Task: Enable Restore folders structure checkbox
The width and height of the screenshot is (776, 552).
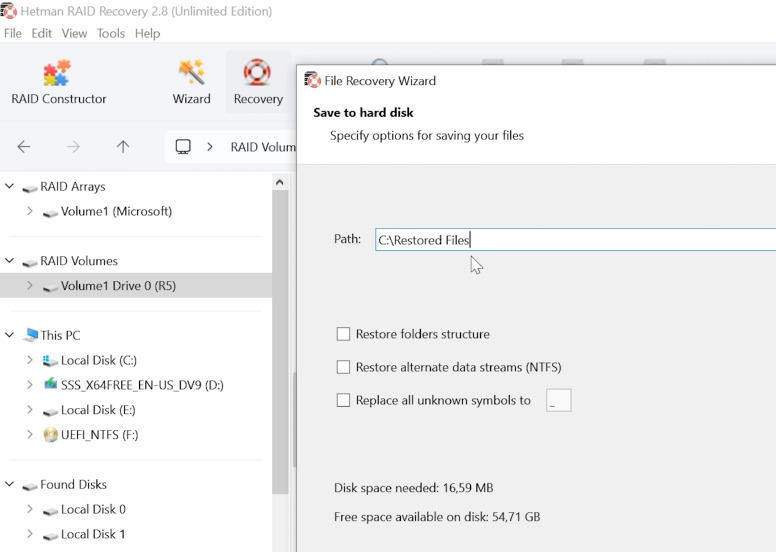Action: (x=343, y=334)
